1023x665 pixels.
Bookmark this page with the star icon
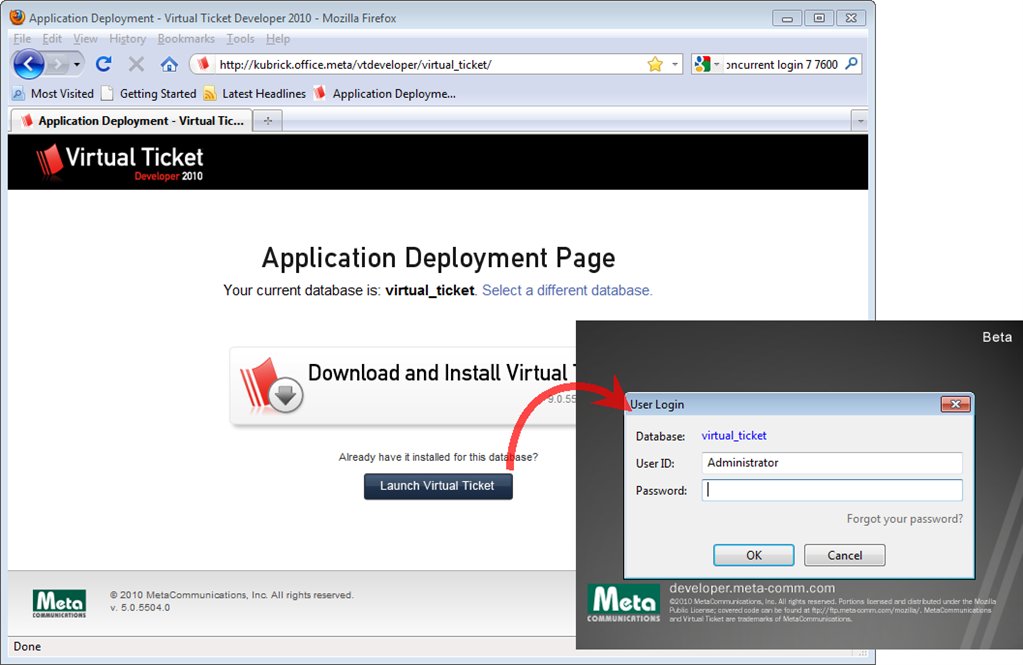click(x=655, y=64)
